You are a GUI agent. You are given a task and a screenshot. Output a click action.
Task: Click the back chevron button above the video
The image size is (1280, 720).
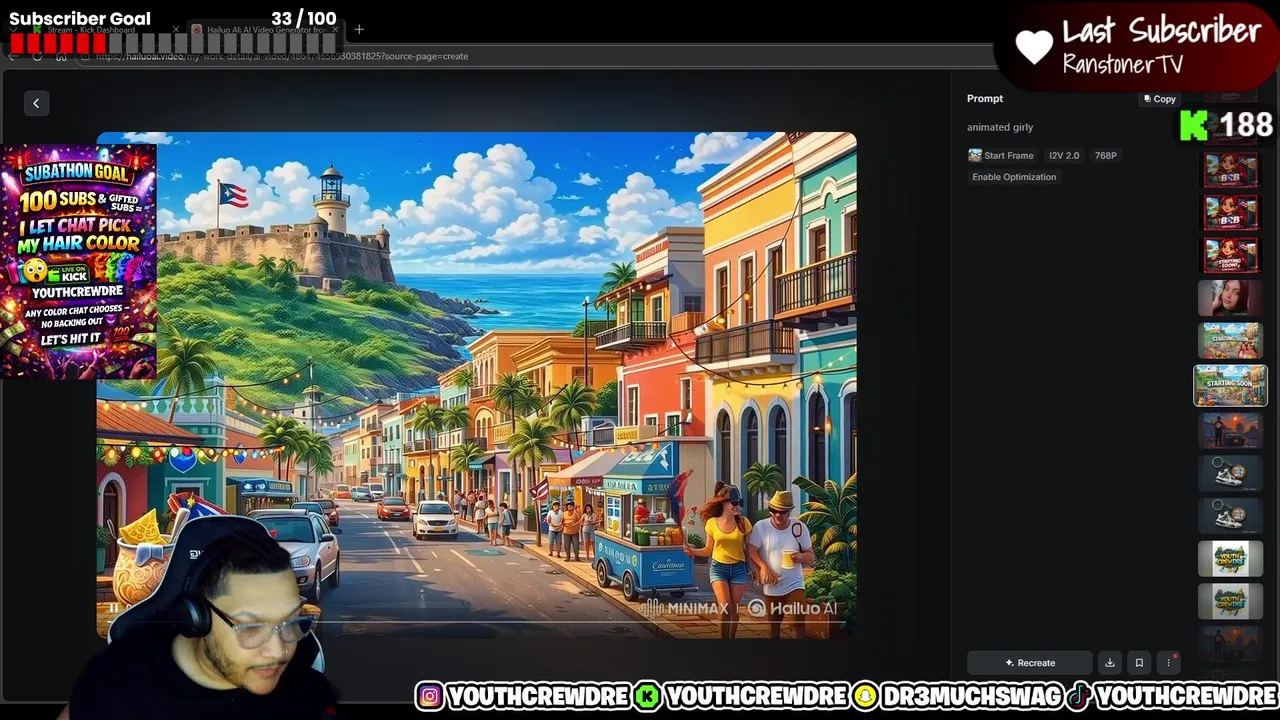36,103
